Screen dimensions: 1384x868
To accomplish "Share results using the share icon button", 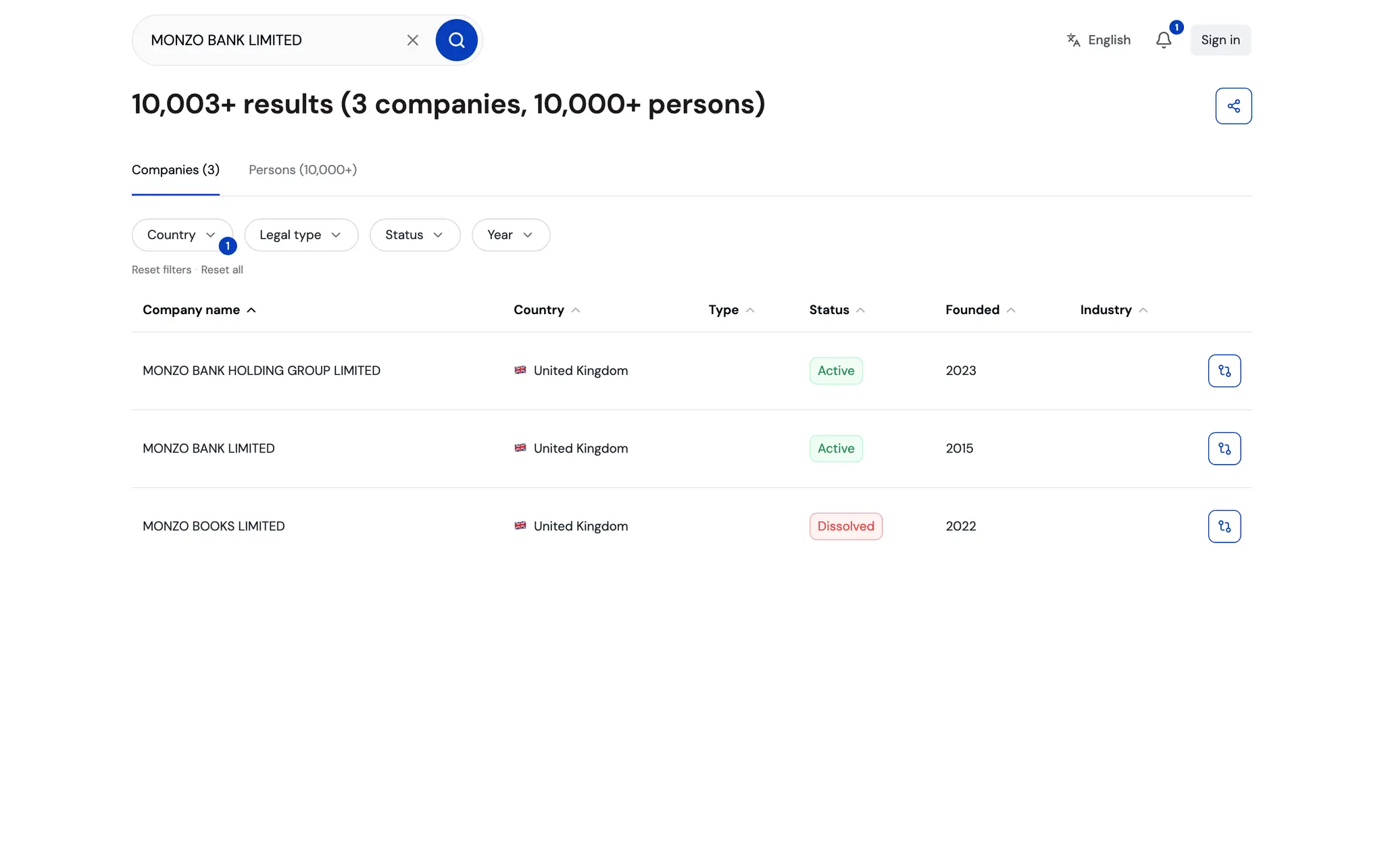I will 1233,106.
